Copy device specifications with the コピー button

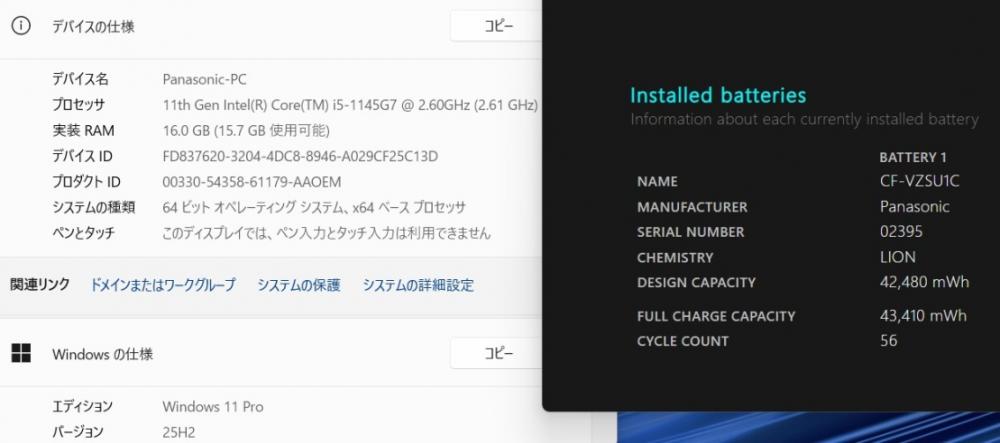[x=496, y=27]
